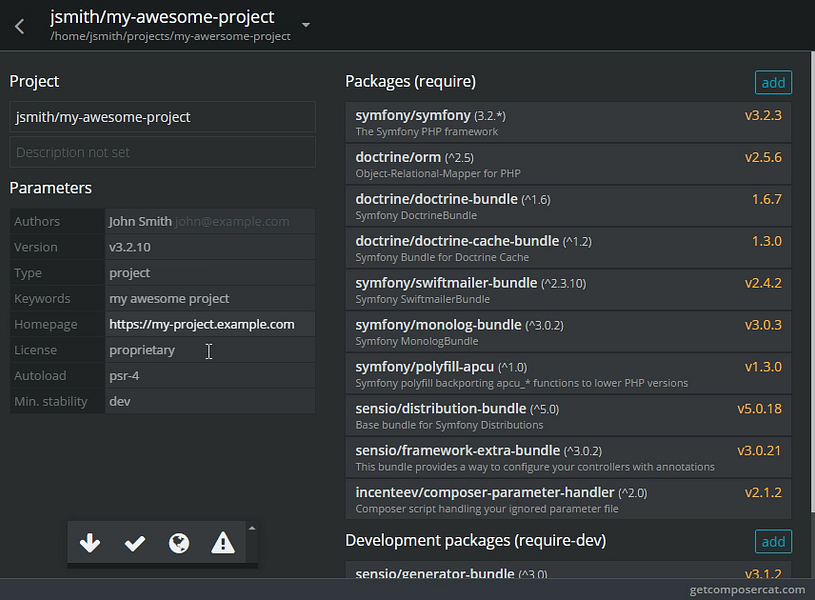815x600 pixels.
Task: Select doctrine/doctrine-cache-bundle package
Action: pos(568,249)
